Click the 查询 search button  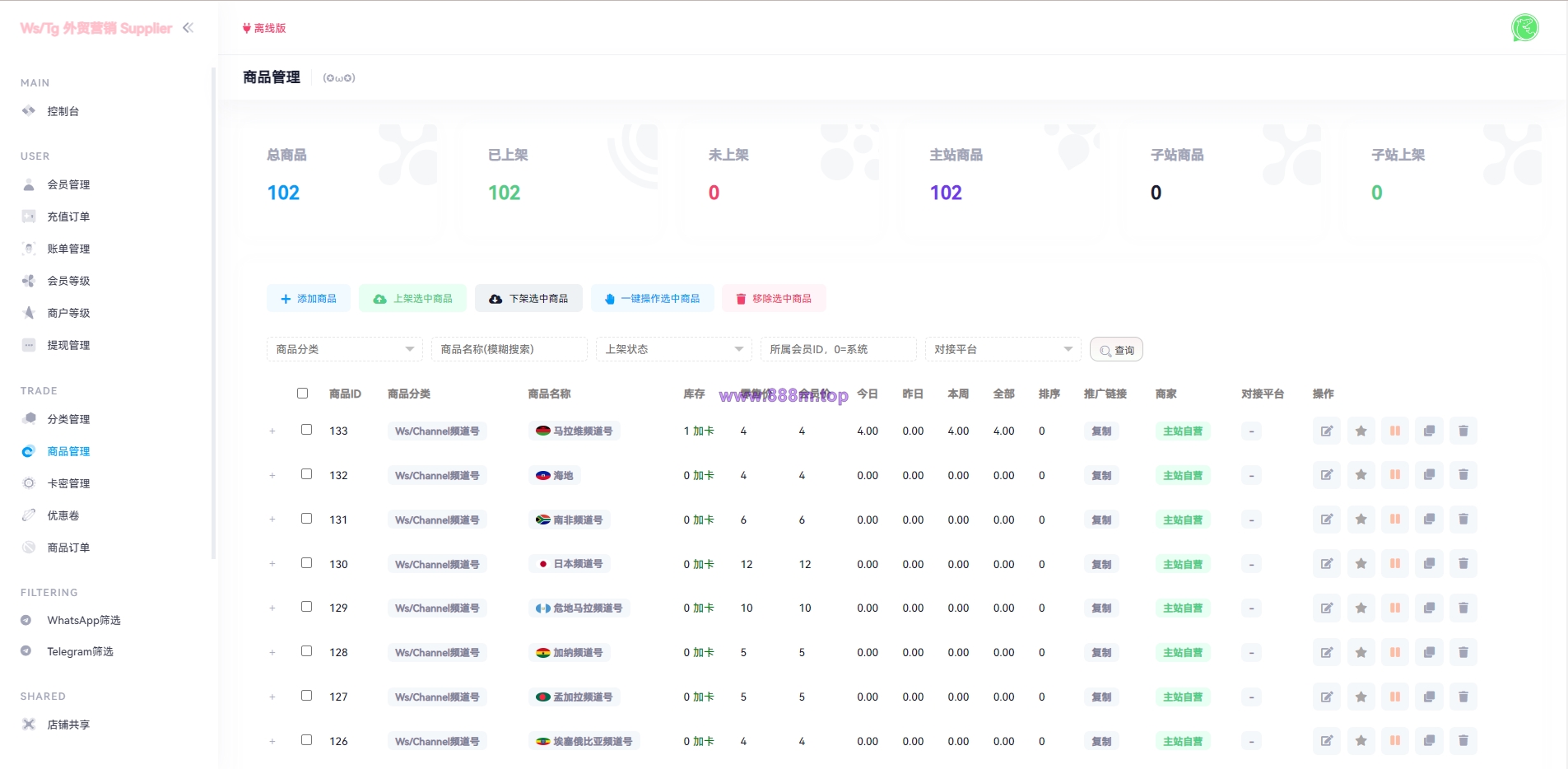coord(1116,350)
